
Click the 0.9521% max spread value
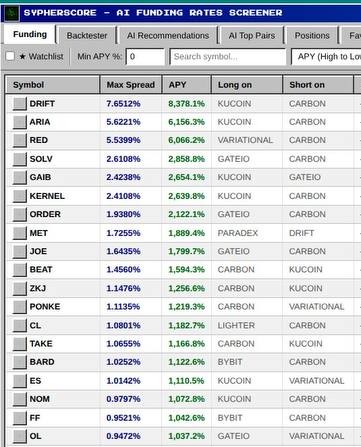(x=123, y=418)
